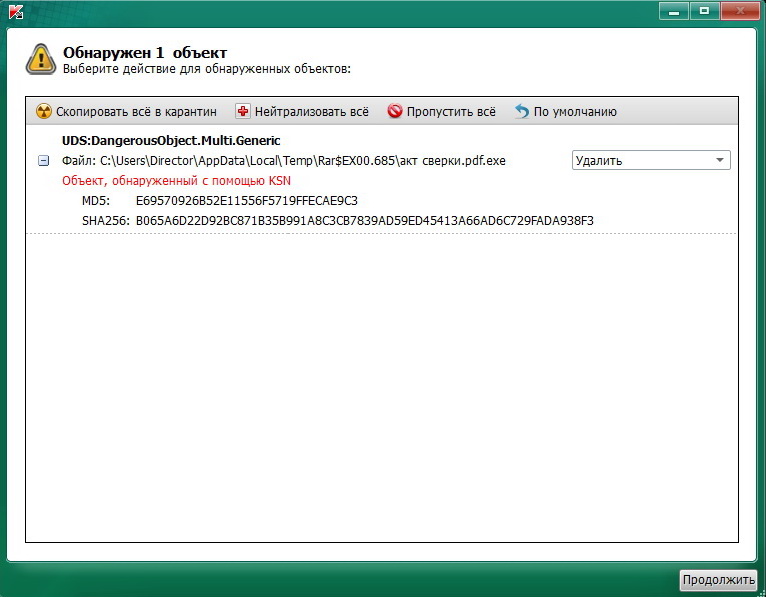Collapse the detected object details
The width and height of the screenshot is (766, 597).
[x=43, y=160]
